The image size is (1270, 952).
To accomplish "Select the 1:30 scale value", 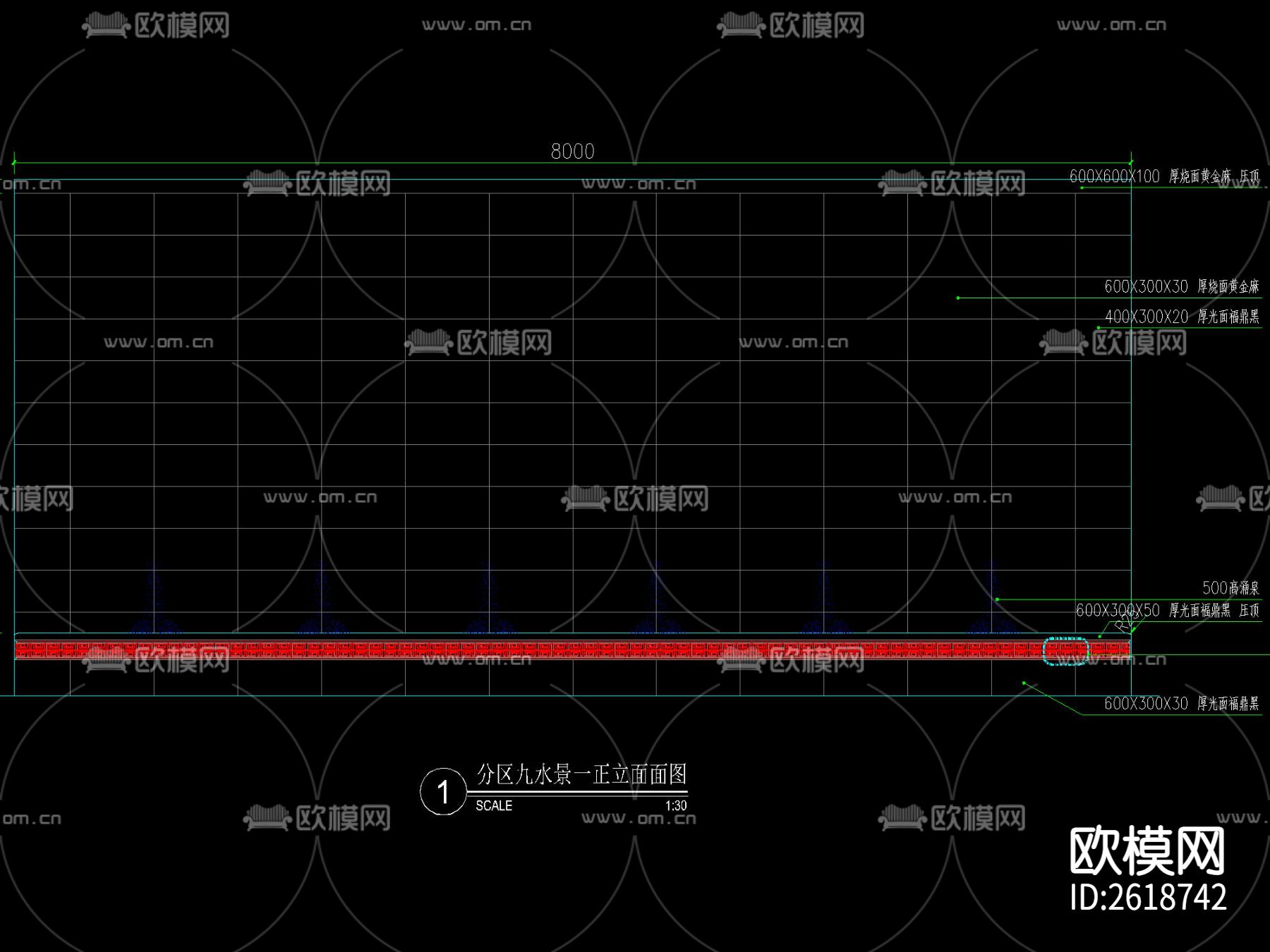I will coord(676,805).
